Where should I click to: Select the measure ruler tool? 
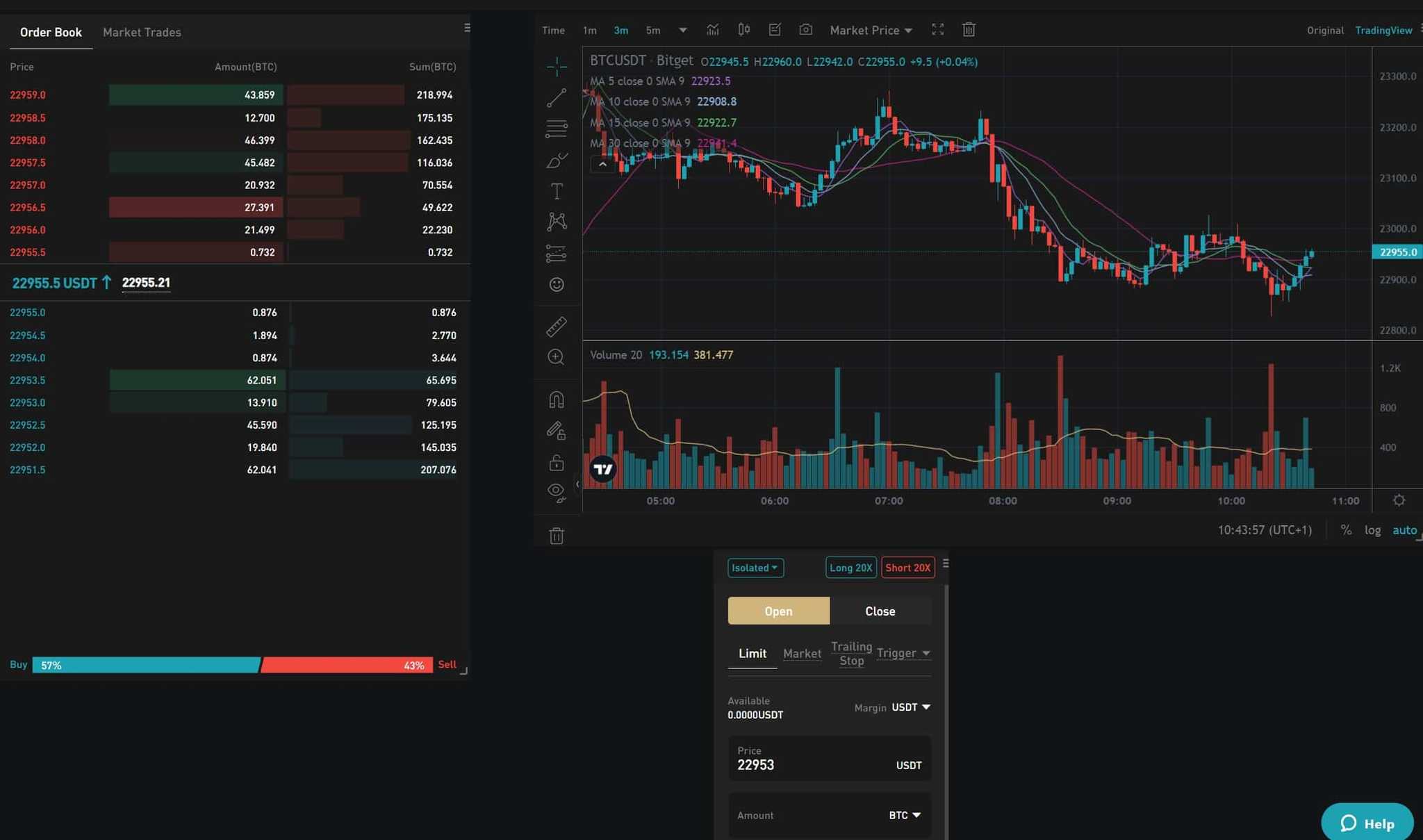[x=556, y=327]
